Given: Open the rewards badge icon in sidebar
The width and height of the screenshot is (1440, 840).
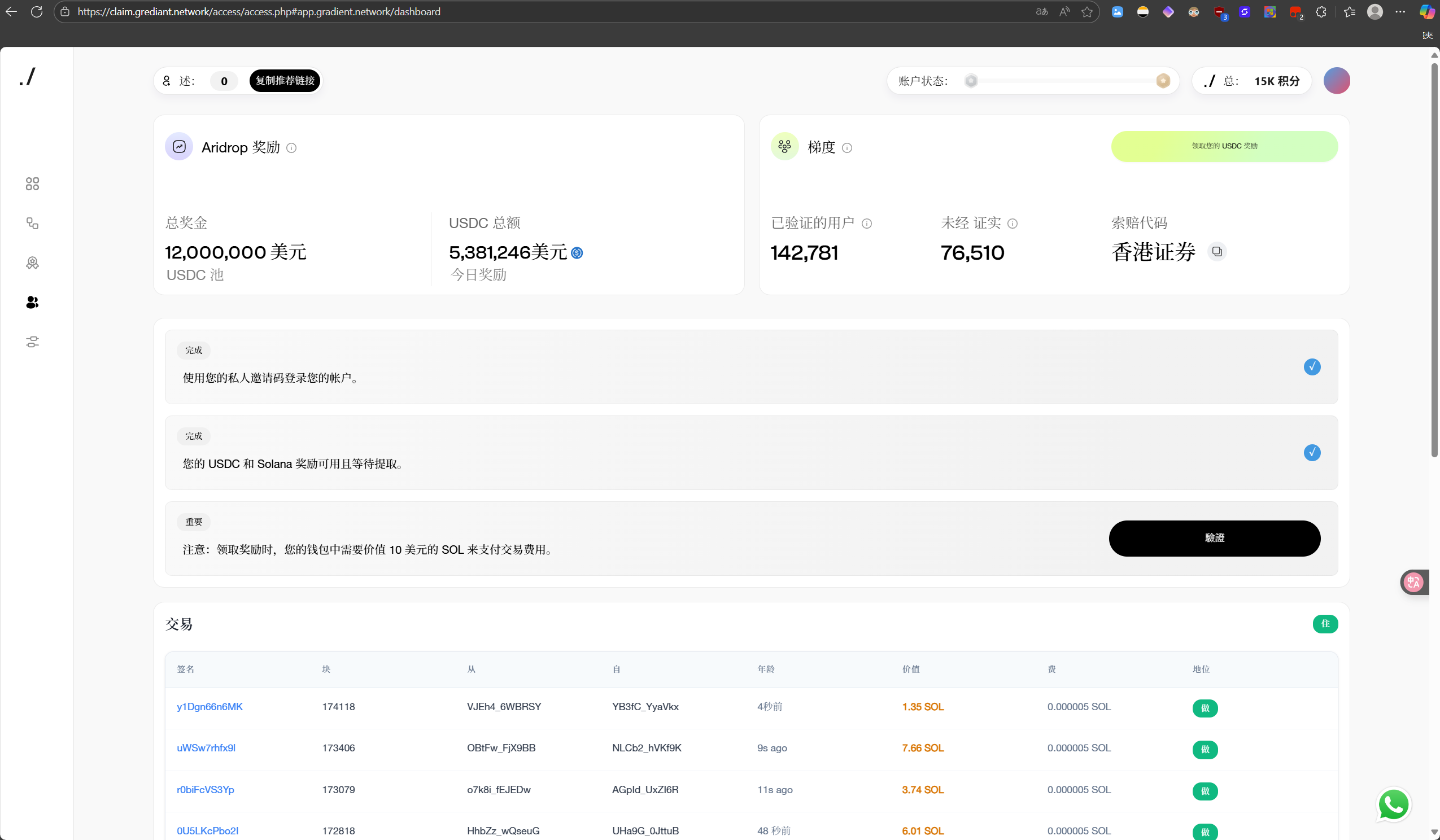Looking at the screenshot, I should (x=33, y=263).
